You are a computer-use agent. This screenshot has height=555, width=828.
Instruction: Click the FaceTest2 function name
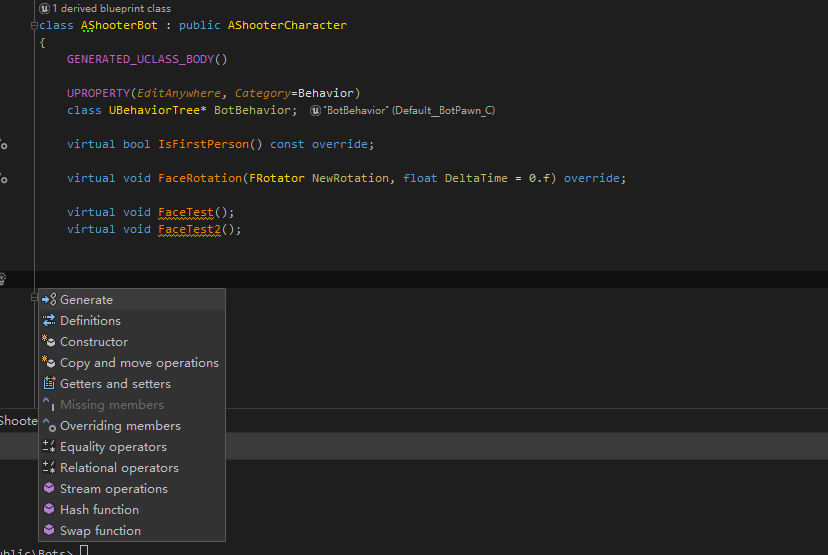[x=189, y=229]
